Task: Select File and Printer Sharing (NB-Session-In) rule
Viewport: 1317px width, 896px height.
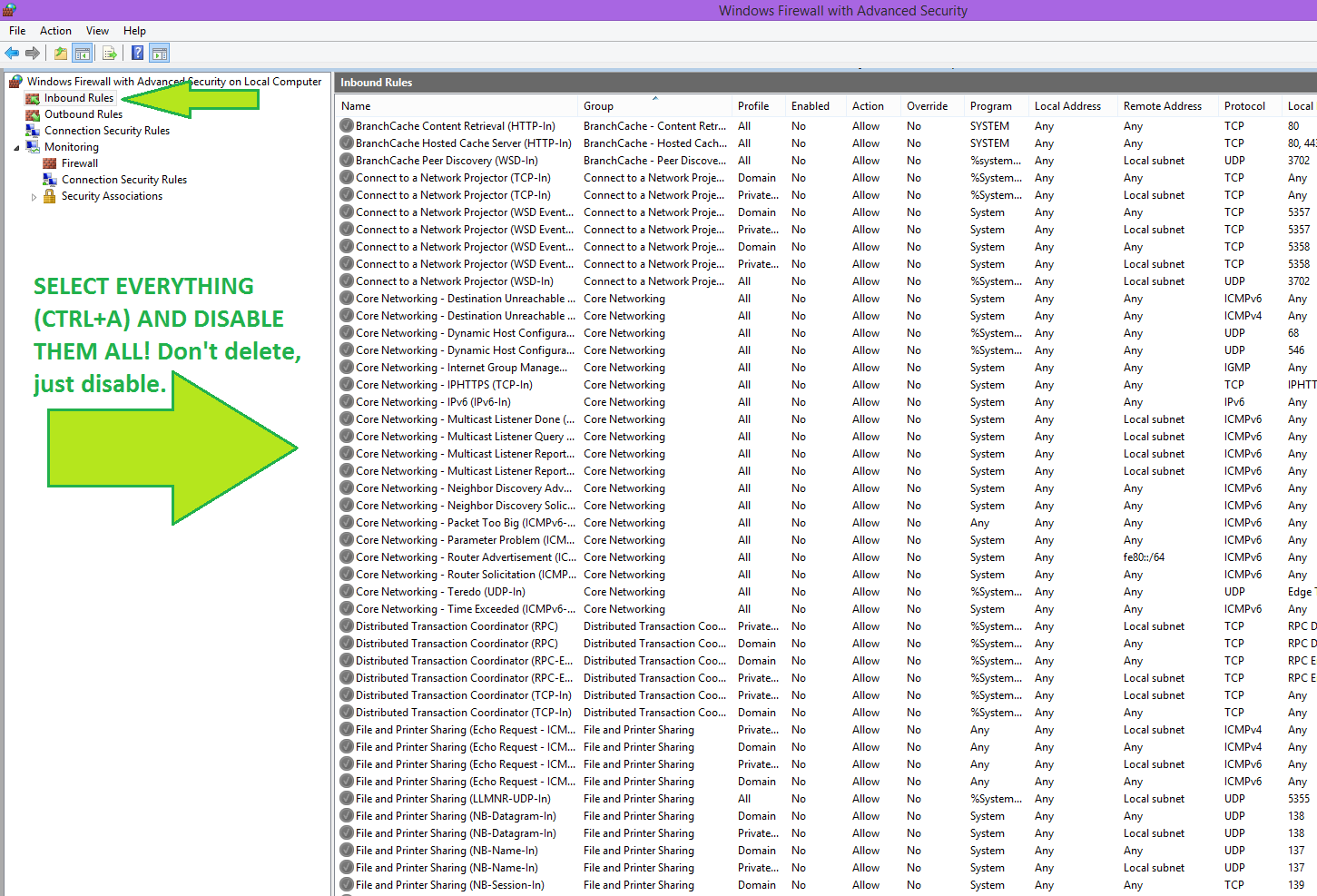Action: coord(450,885)
